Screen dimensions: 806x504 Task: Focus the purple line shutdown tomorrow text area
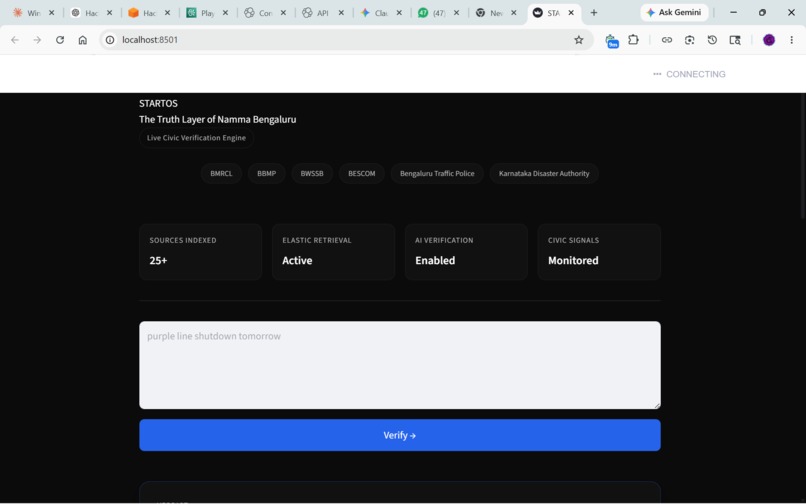pyautogui.click(x=399, y=365)
